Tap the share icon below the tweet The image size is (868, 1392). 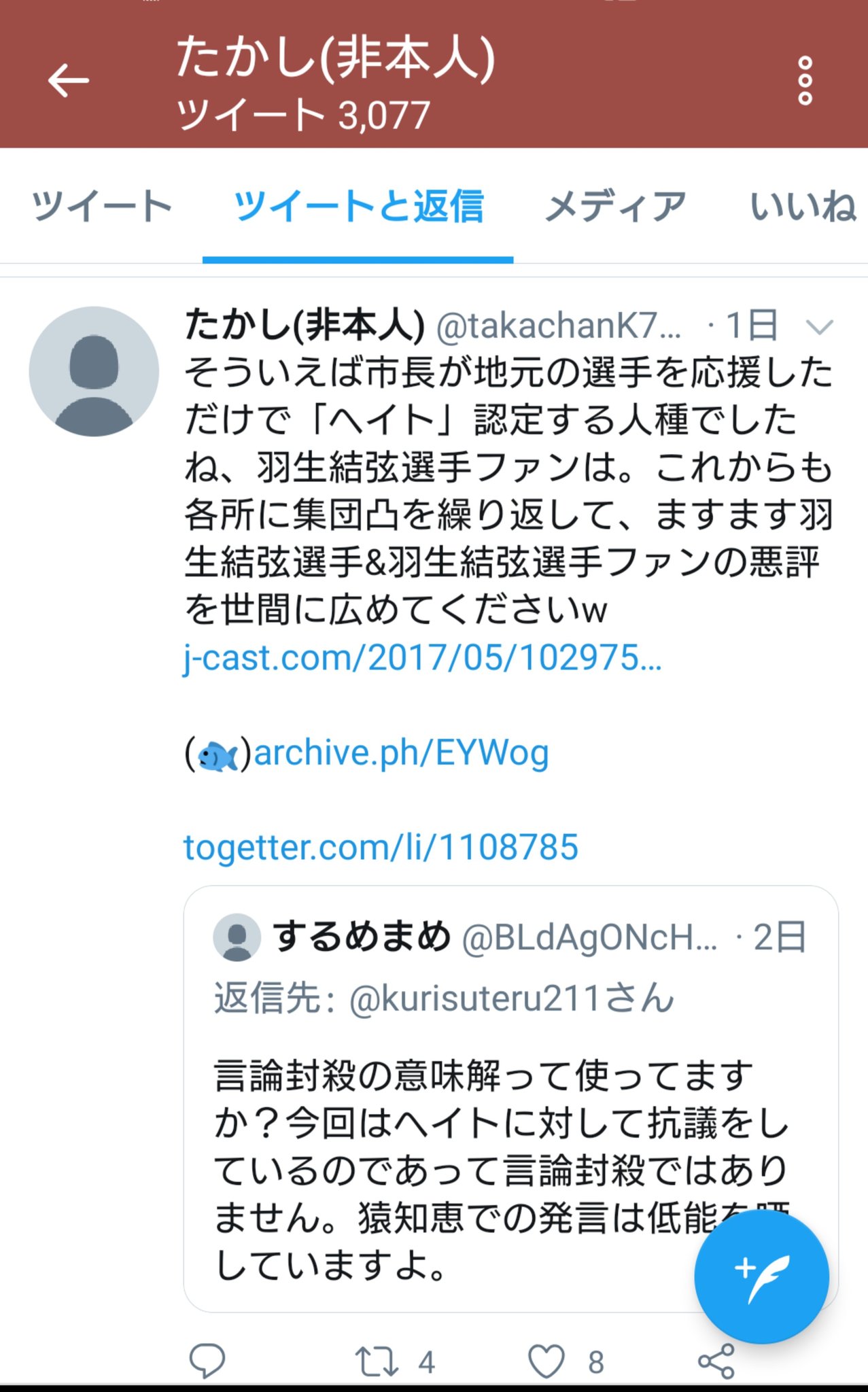716,1361
